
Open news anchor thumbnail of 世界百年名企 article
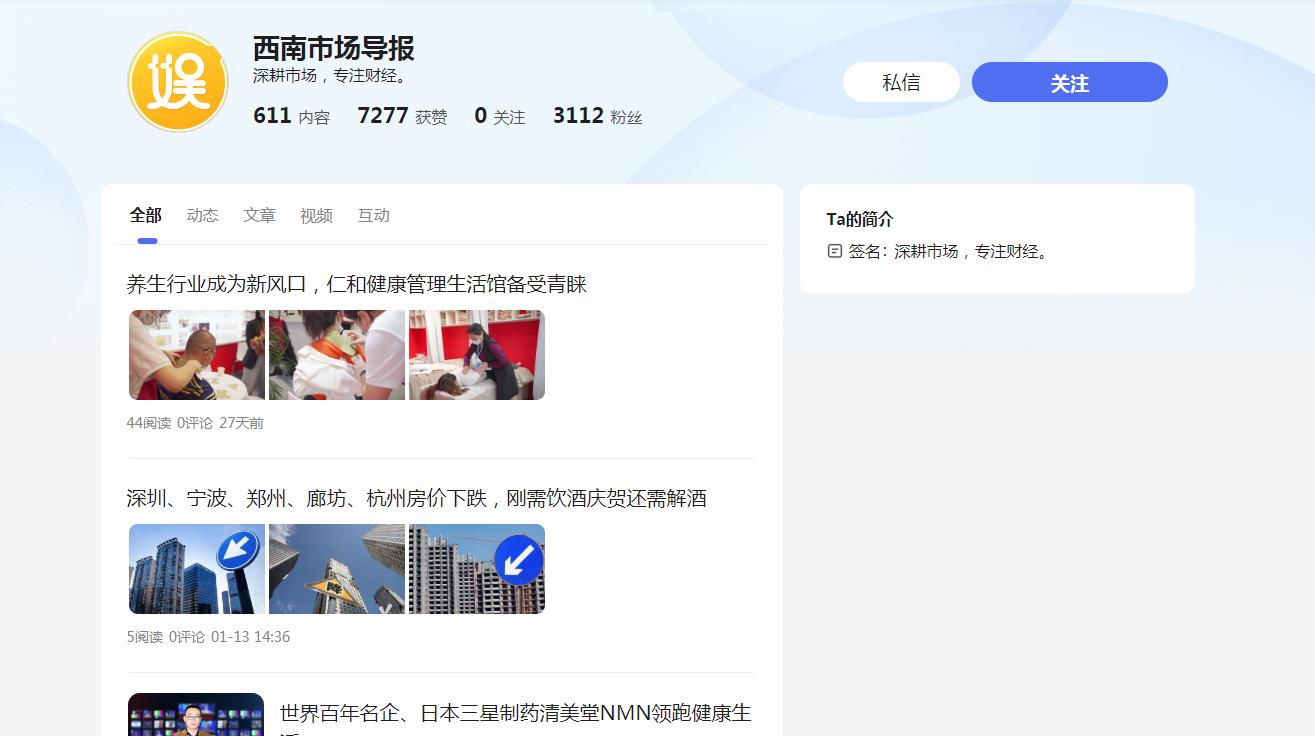(196, 714)
